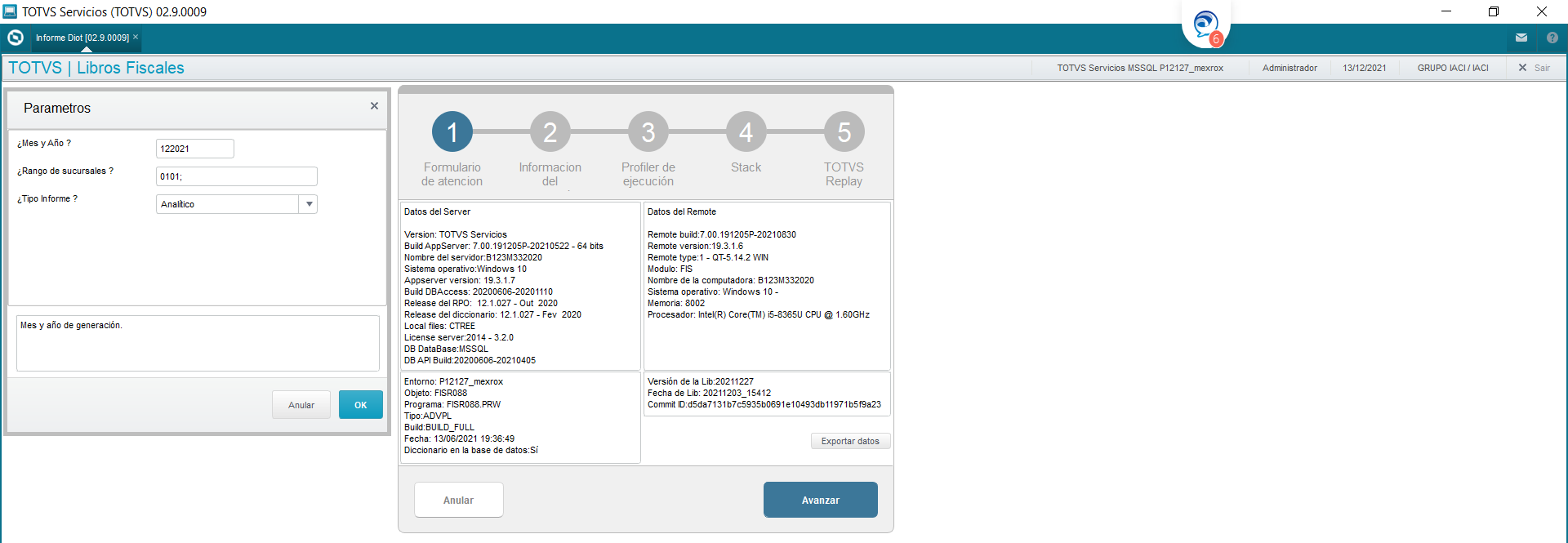Minimize the TOTVS Servicios window

pos(1446,11)
